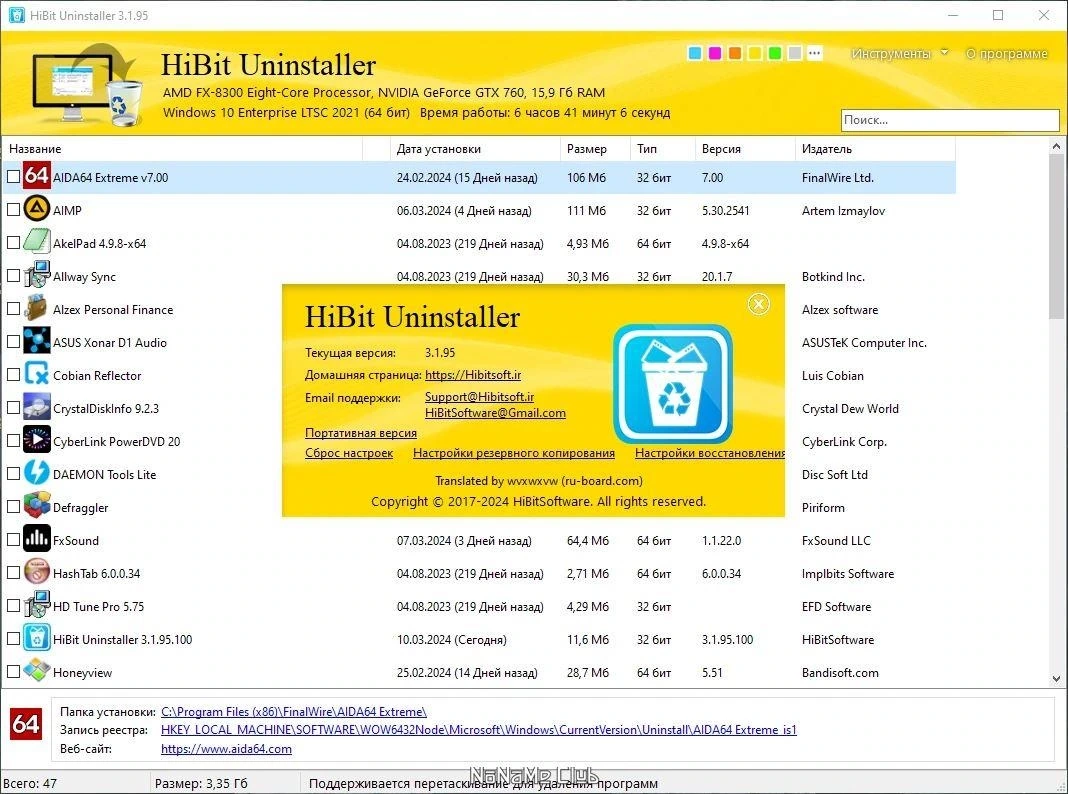Open the О программе menu
The width and height of the screenshot is (1068, 794).
(1007, 53)
